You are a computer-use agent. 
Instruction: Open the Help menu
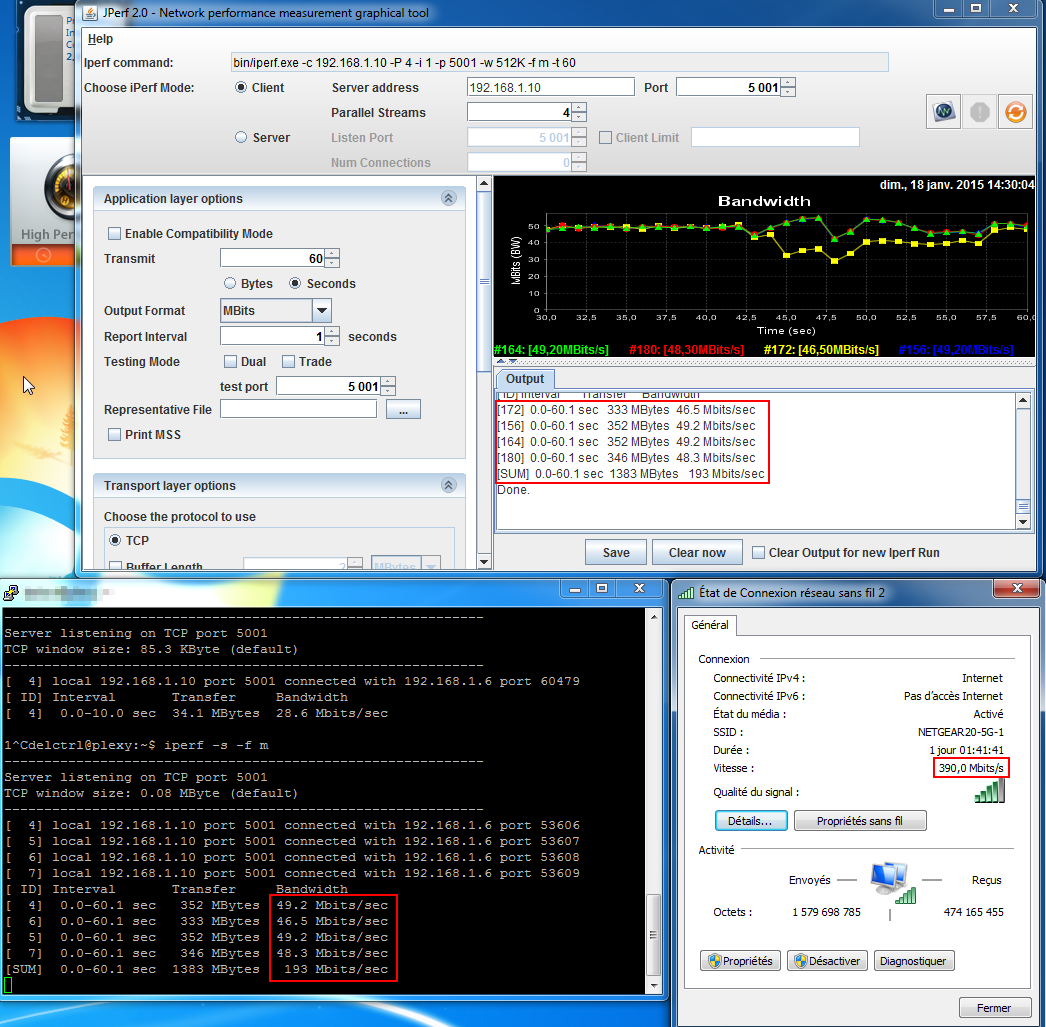click(100, 39)
